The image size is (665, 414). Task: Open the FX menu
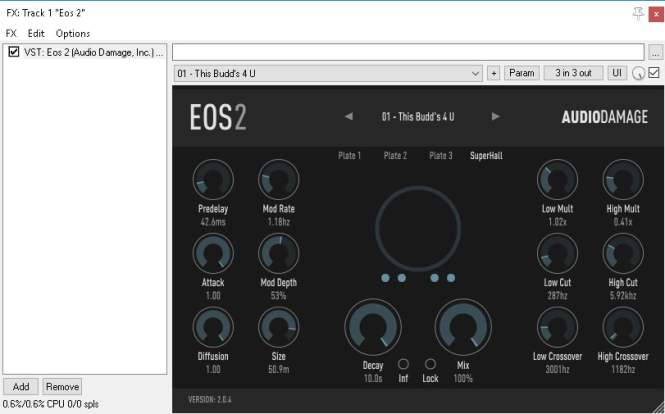(x=11, y=33)
